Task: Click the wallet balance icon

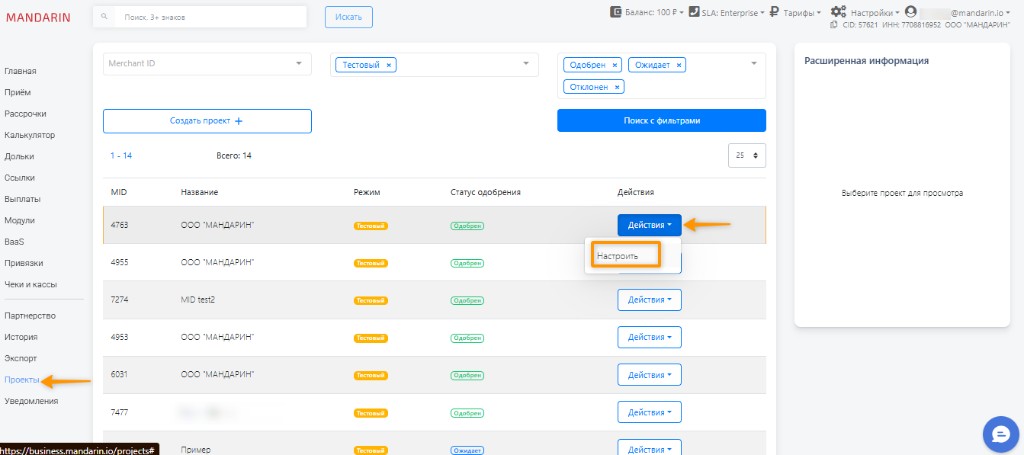Action: tap(616, 12)
